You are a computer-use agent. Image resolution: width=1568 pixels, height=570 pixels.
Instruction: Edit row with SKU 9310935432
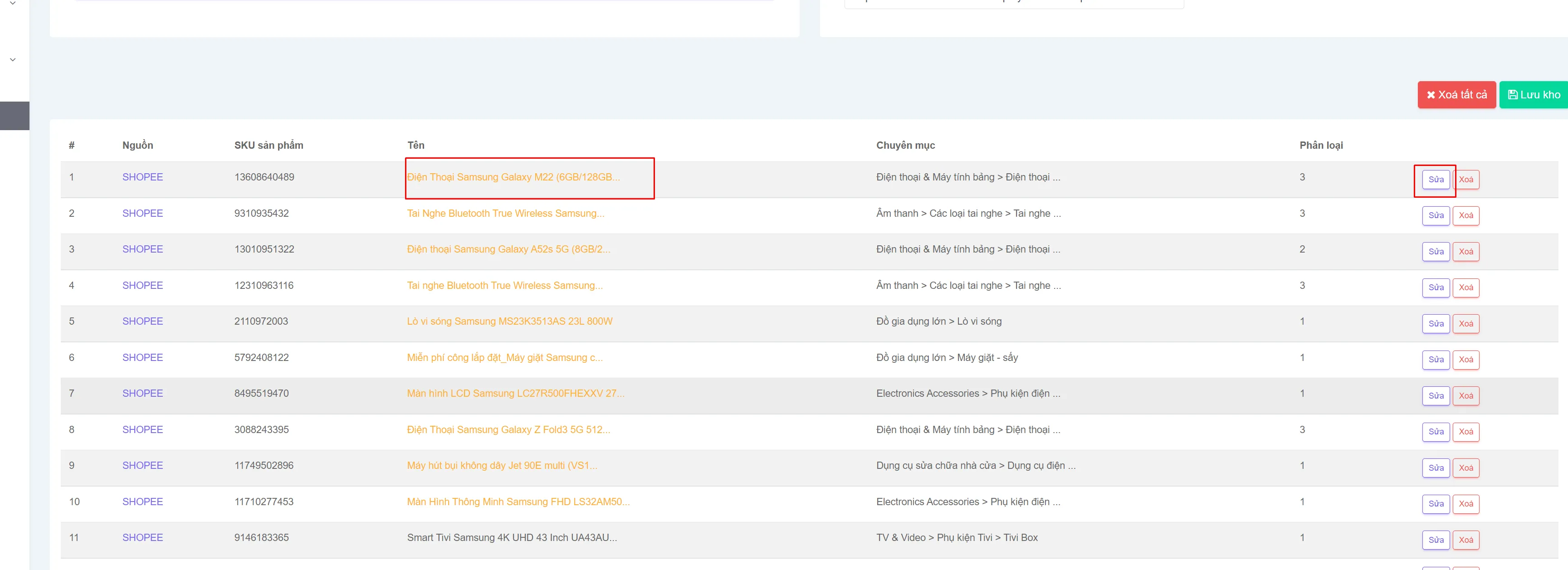[x=1436, y=215]
